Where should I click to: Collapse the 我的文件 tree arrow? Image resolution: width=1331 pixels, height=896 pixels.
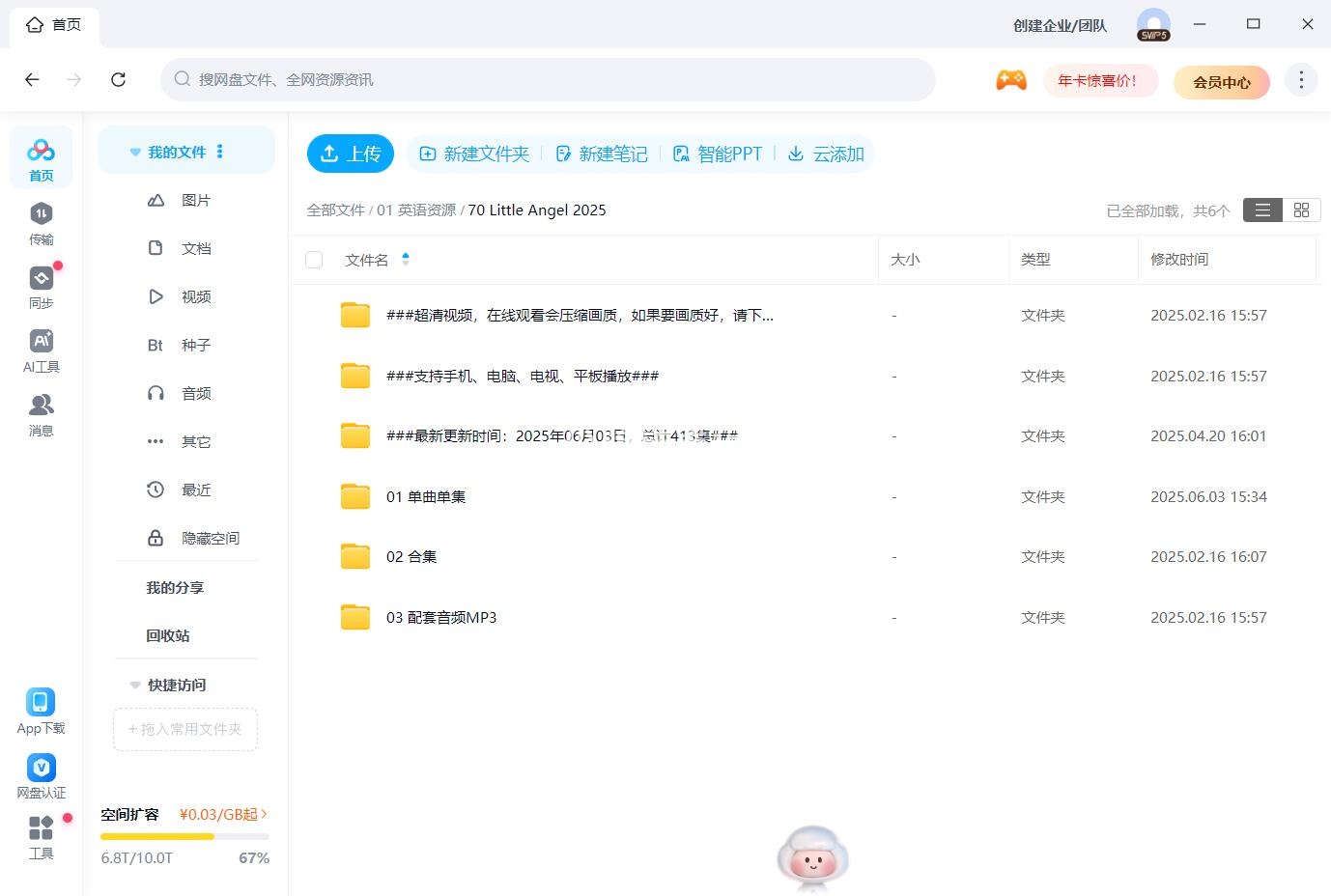pos(135,153)
